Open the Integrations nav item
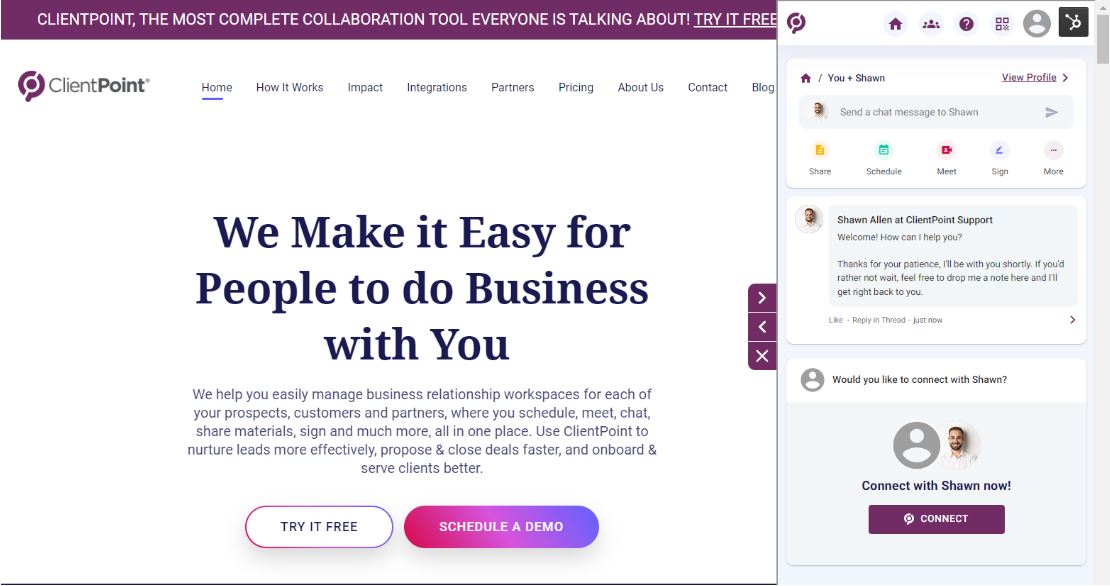Viewport: 1110px width, 586px height. pos(437,88)
